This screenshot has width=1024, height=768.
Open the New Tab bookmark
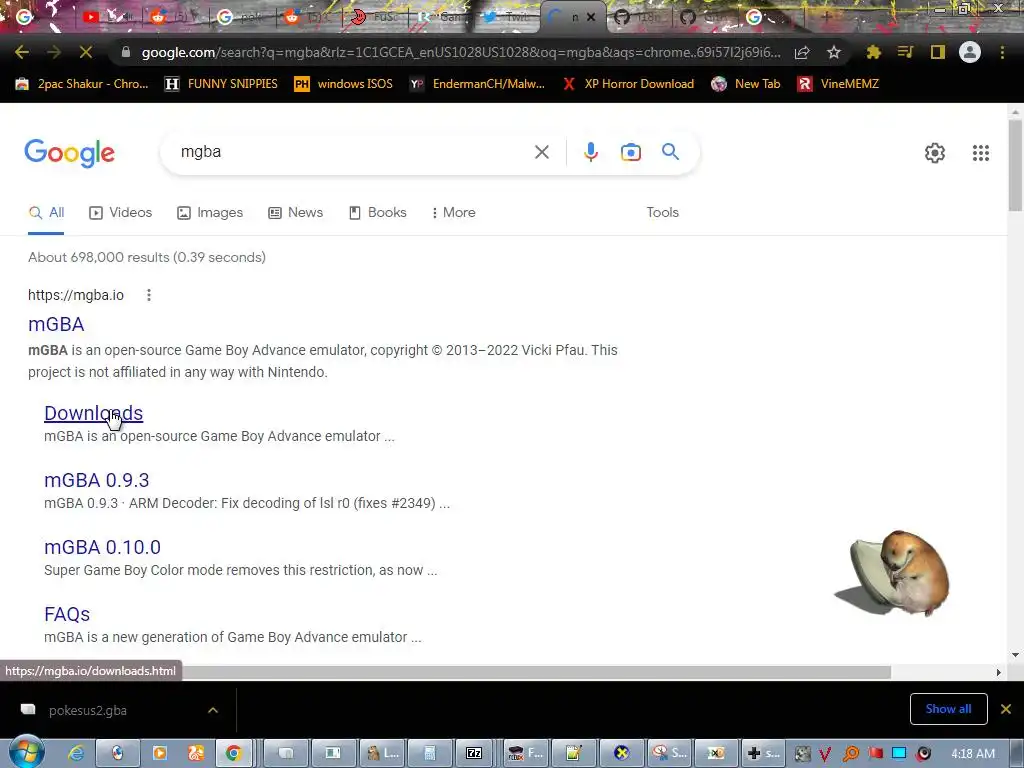pos(746,84)
